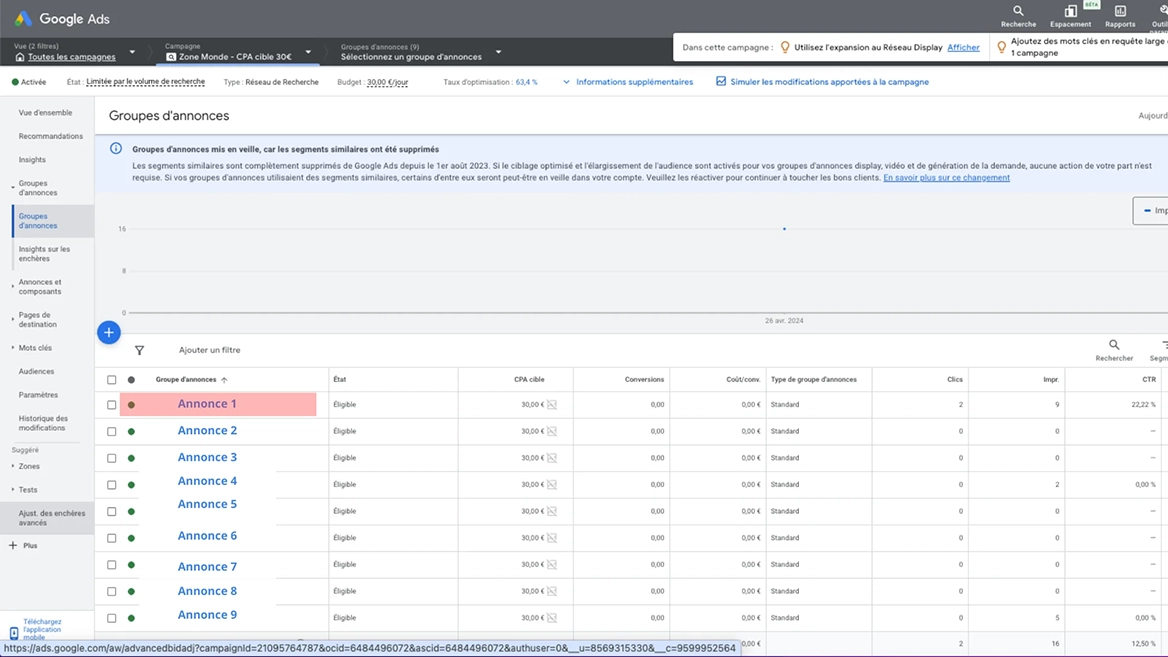The width and height of the screenshot is (1168, 657).
Task: Open Audiences in sidebar
Action: (x=36, y=371)
